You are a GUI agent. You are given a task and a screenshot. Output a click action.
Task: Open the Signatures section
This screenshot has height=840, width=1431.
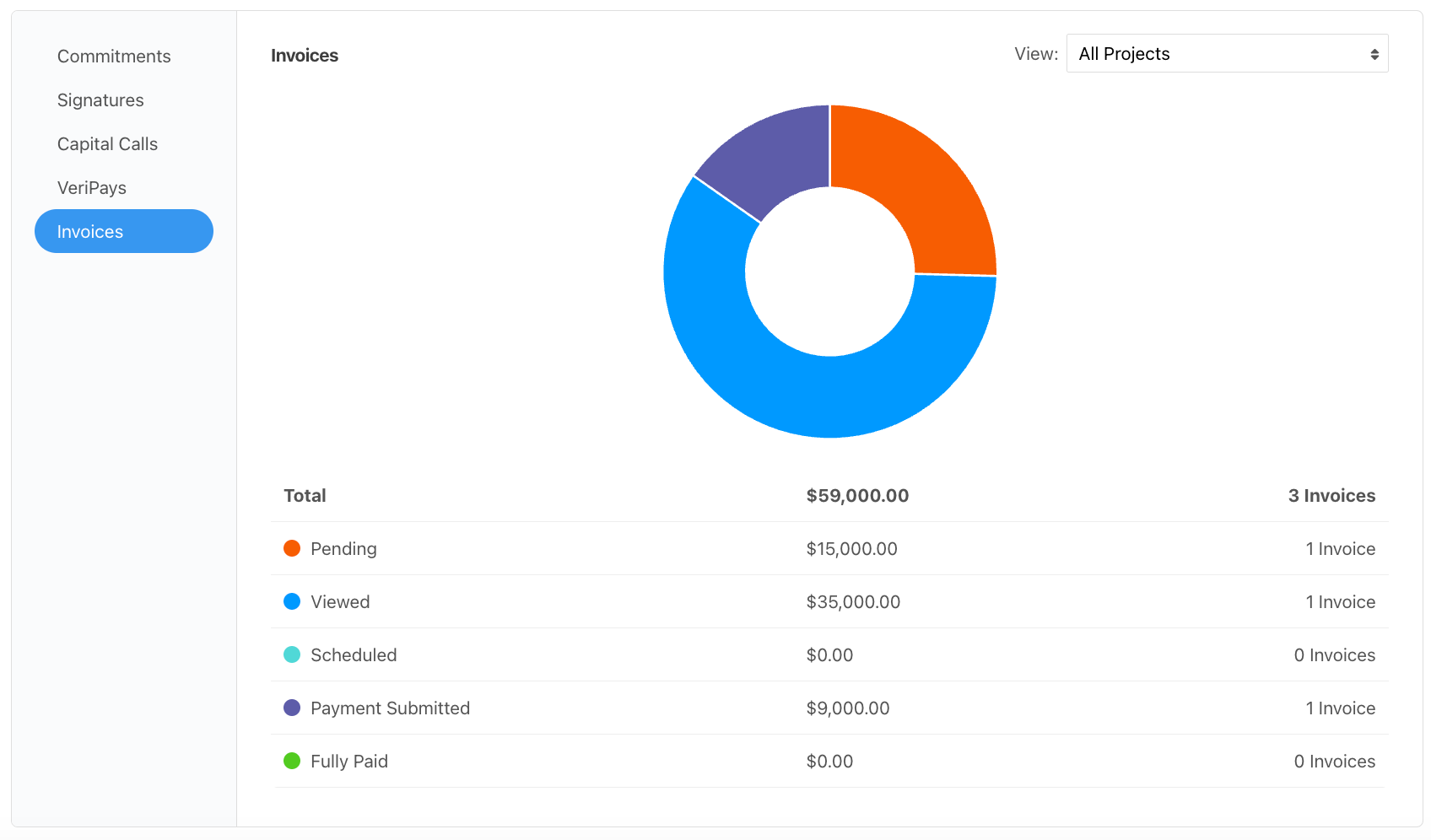[x=100, y=100]
